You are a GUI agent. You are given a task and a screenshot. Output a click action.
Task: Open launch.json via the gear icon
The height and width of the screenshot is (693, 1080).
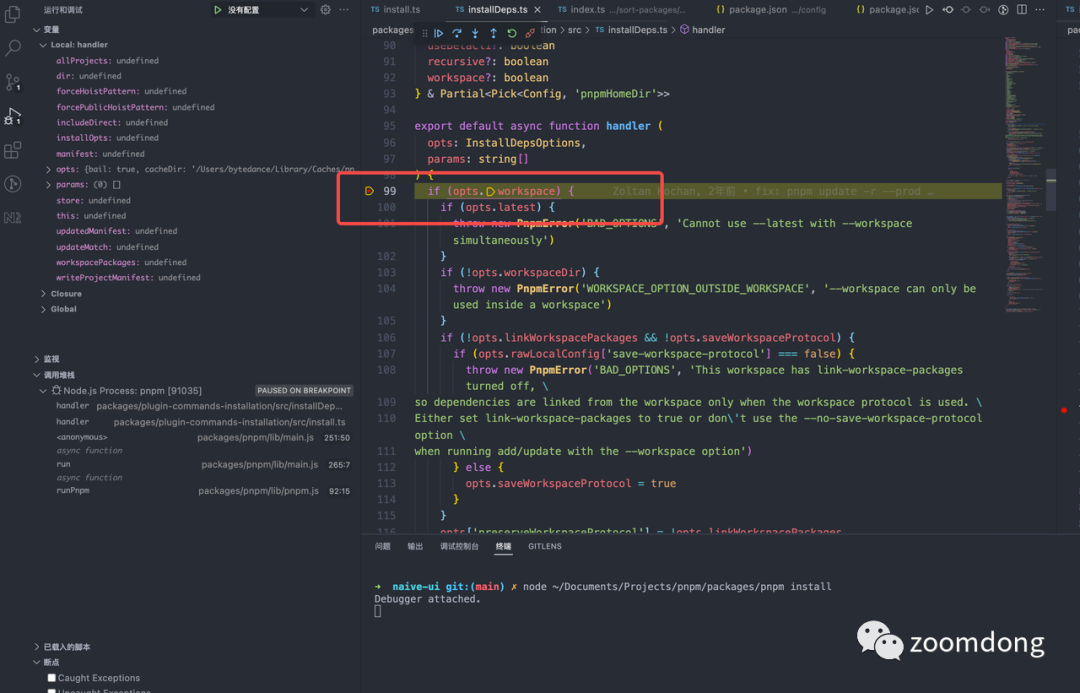325,10
